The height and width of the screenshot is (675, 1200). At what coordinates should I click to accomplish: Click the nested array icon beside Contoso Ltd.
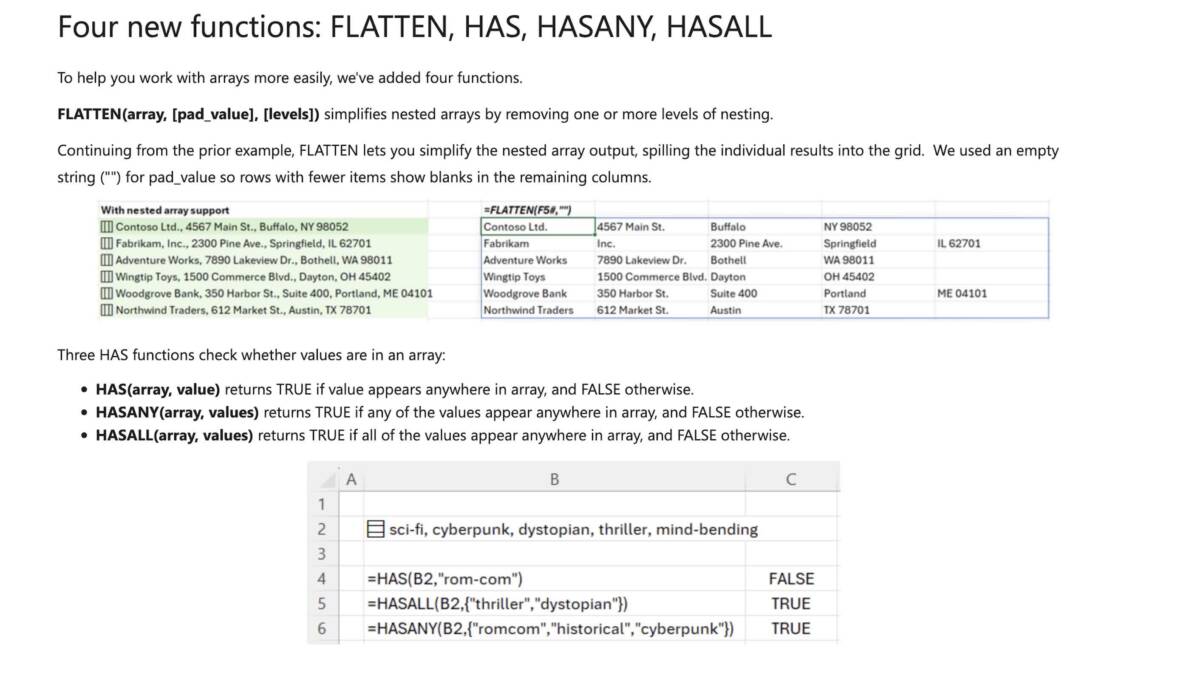(x=107, y=227)
